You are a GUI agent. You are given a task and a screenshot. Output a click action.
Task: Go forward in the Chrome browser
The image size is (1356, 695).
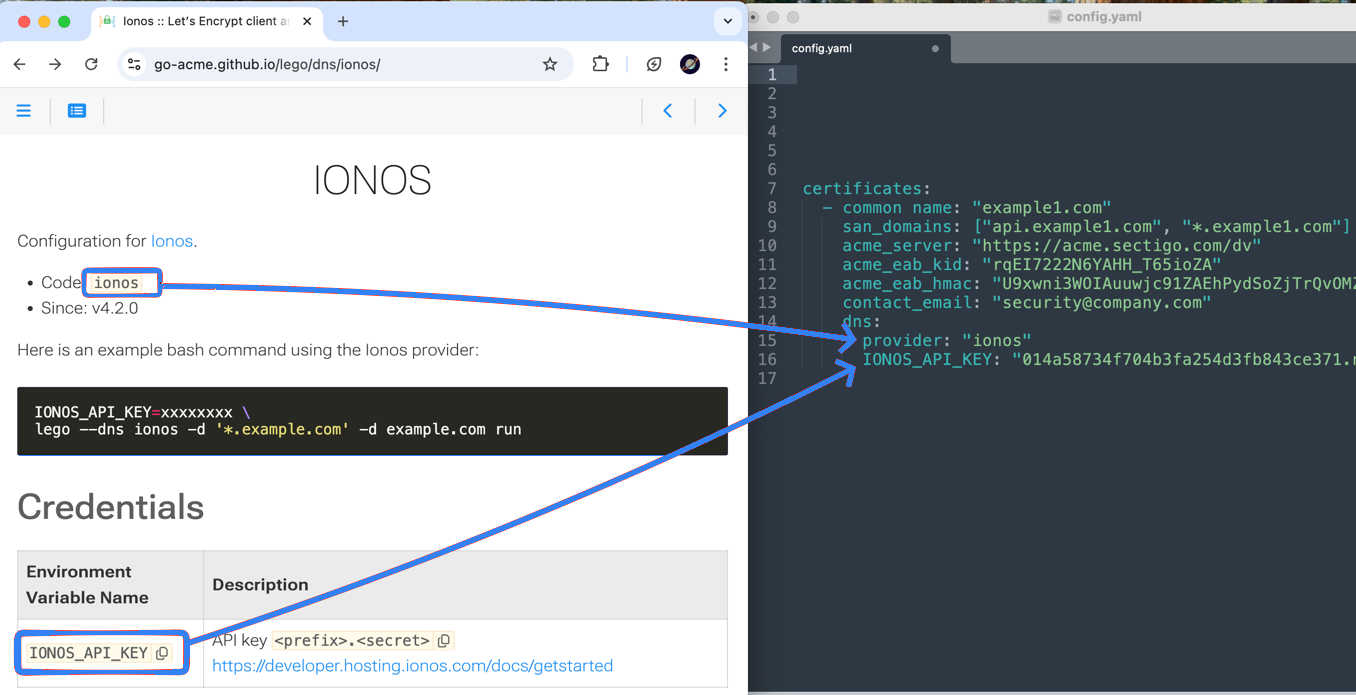(x=55, y=64)
